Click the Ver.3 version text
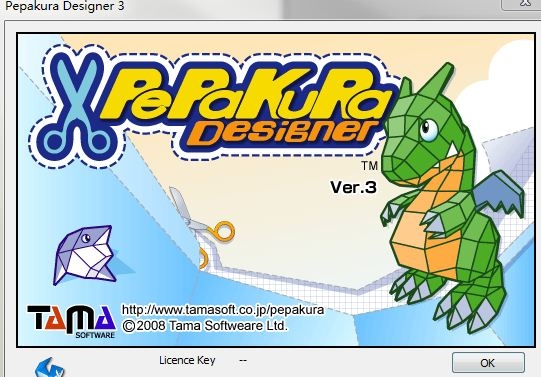Viewport: 541px width, 377px height. (353, 187)
